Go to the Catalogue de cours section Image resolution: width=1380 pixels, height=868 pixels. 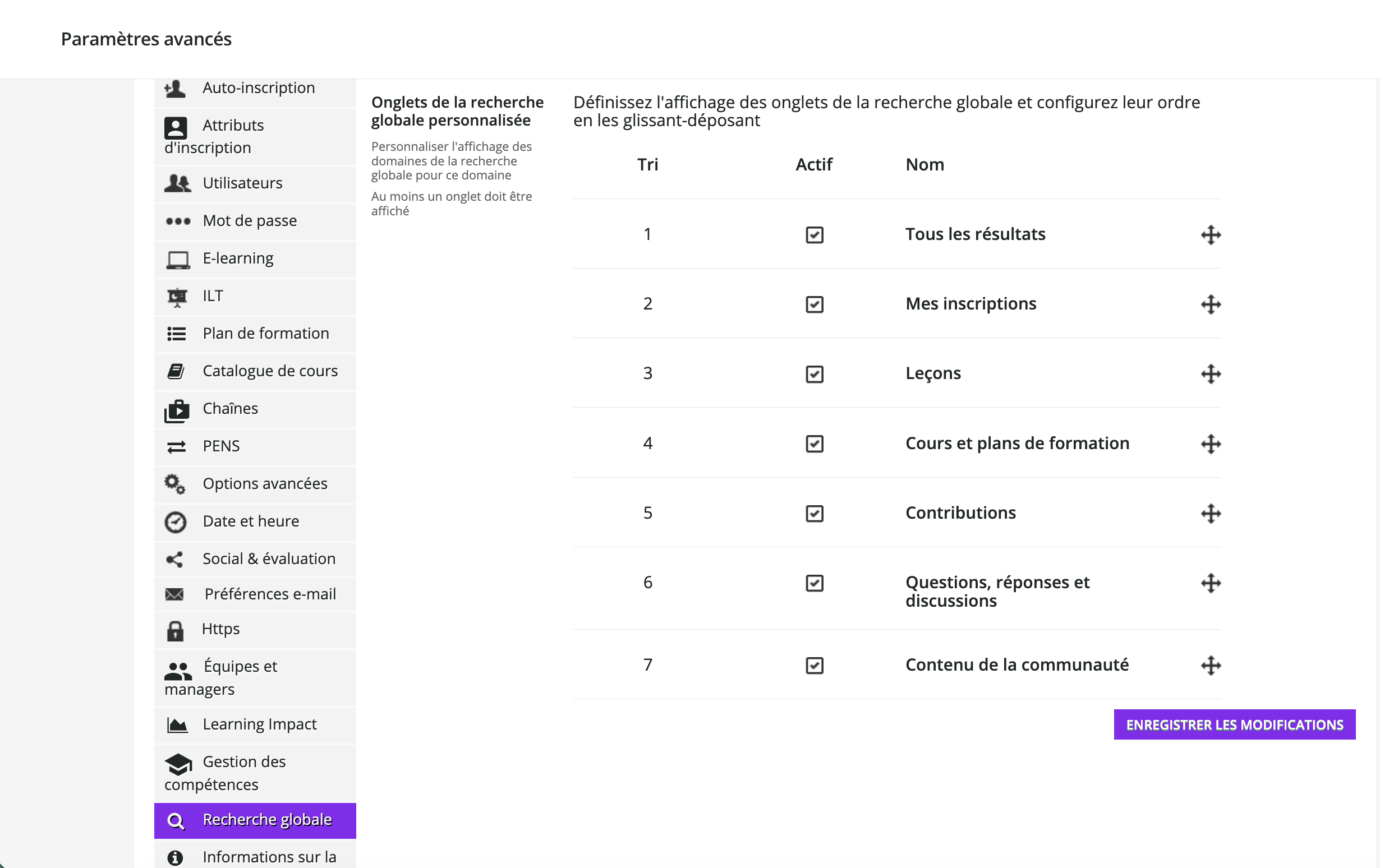click(x=270, y=371)
